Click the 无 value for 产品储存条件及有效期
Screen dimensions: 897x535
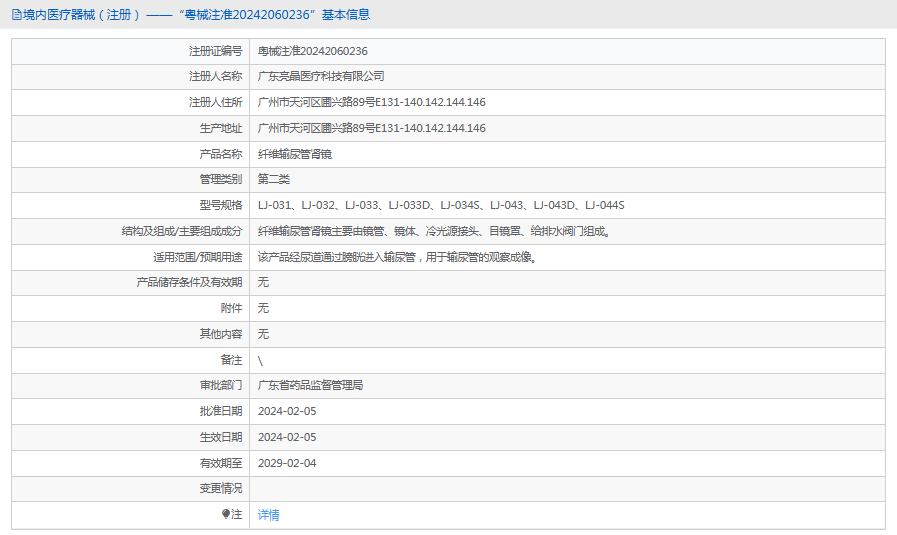[263, 282]
